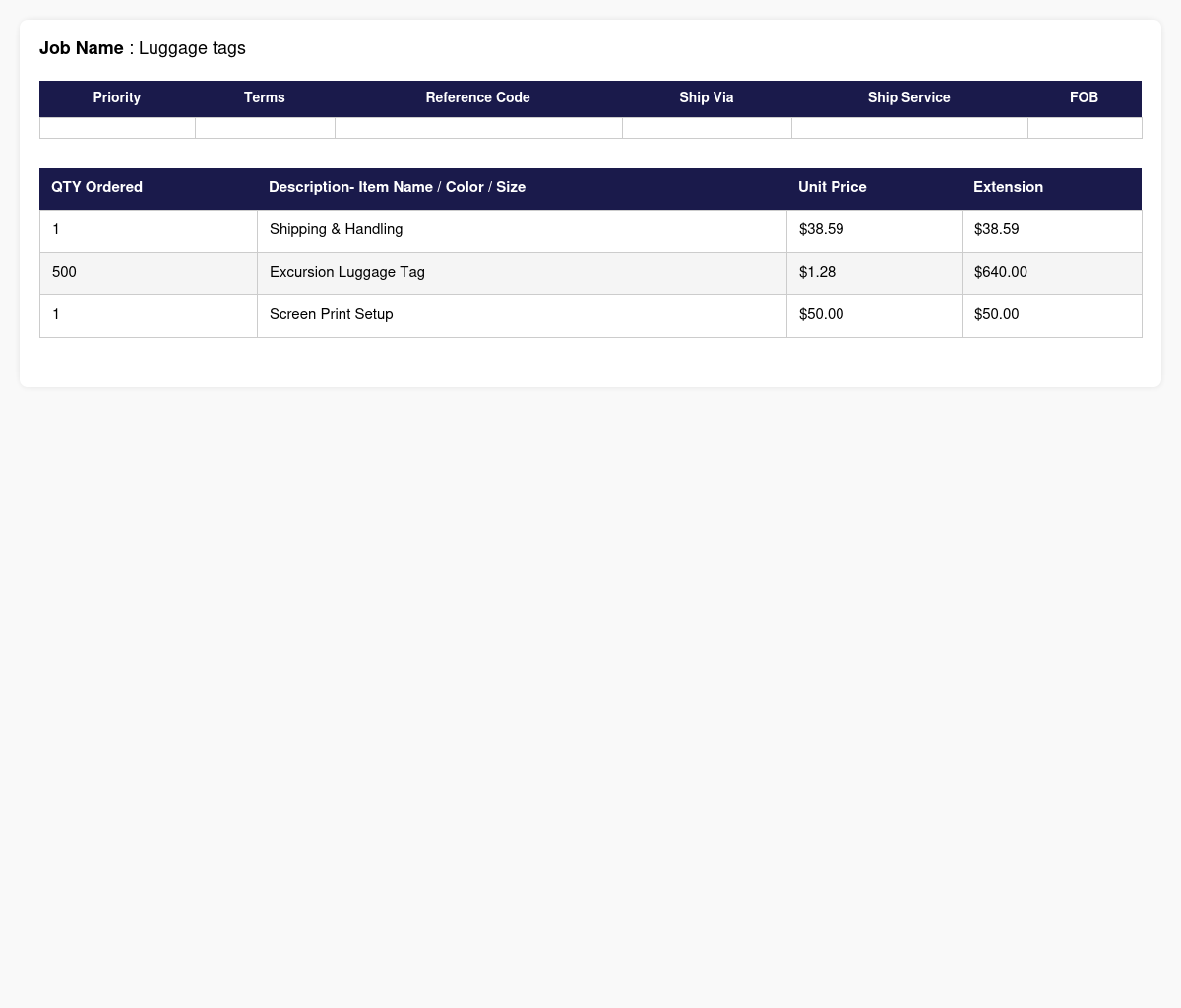The width and height of the screenshot is (1181, 1008).
Task: Click the 500 quantity cell
Action: tap(64, 272)
